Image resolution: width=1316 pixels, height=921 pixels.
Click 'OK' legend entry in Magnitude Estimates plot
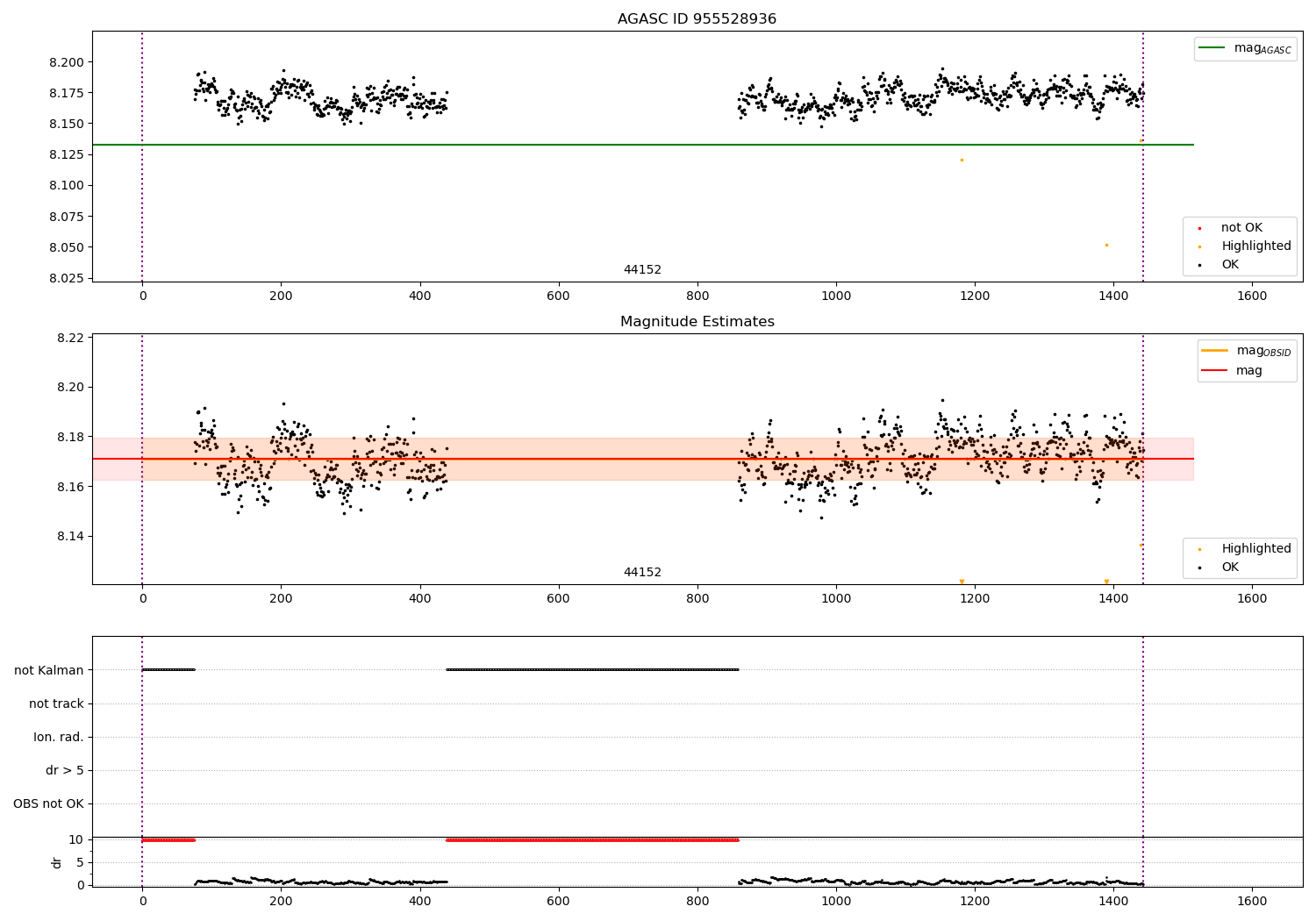(1230, 568)
